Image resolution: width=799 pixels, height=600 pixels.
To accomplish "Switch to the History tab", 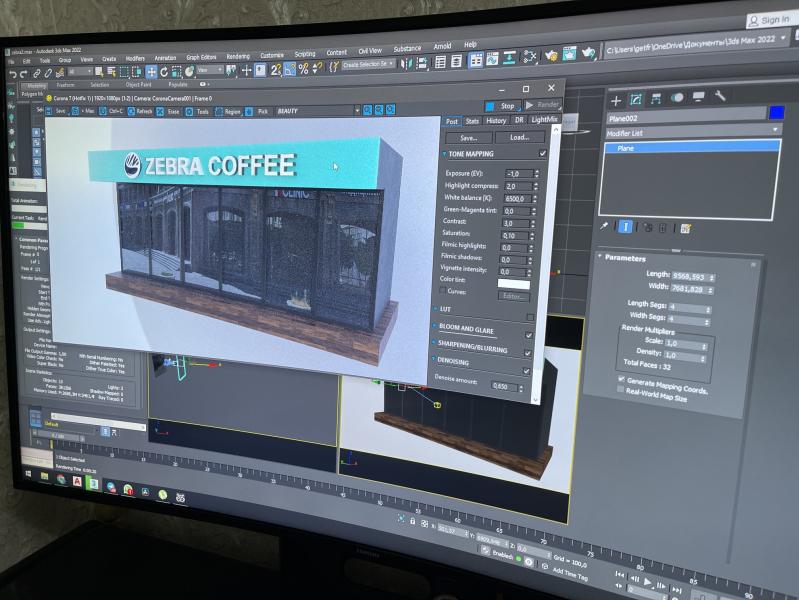I will click(496, 120).
